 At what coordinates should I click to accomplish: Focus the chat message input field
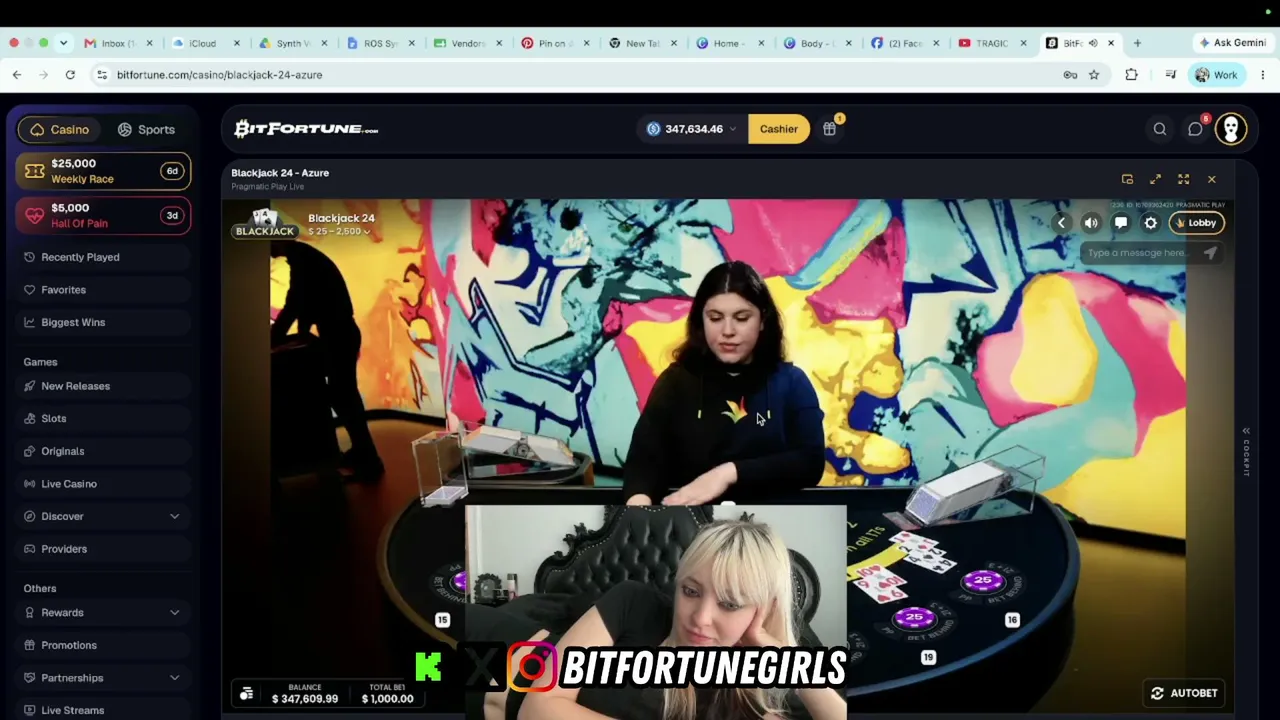pos(1140,253)
